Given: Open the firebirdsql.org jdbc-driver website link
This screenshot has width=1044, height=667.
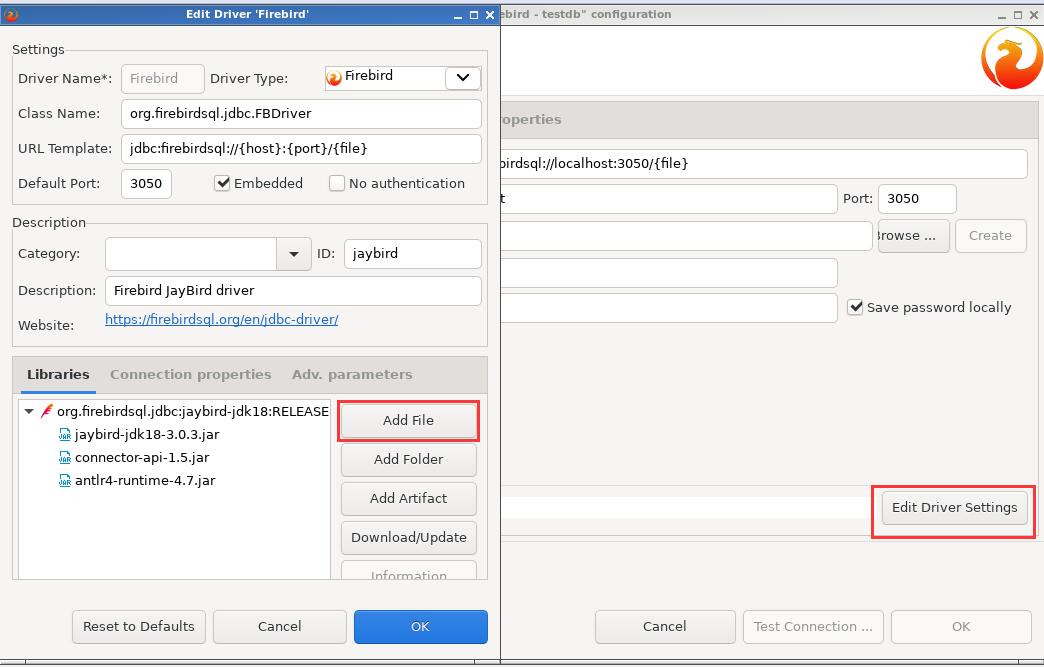Looking at the screenshot, I should point(222,320).
